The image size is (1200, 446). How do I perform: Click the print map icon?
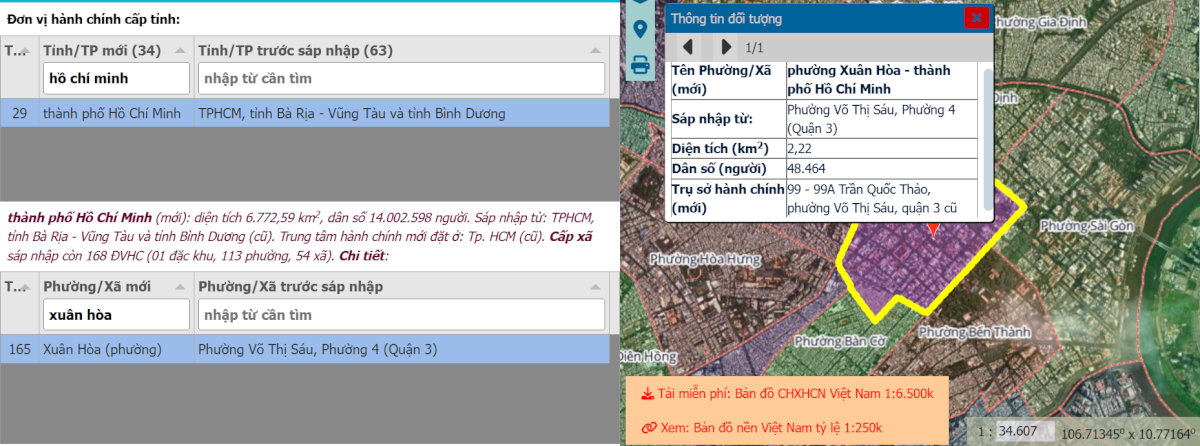point(640,66)
